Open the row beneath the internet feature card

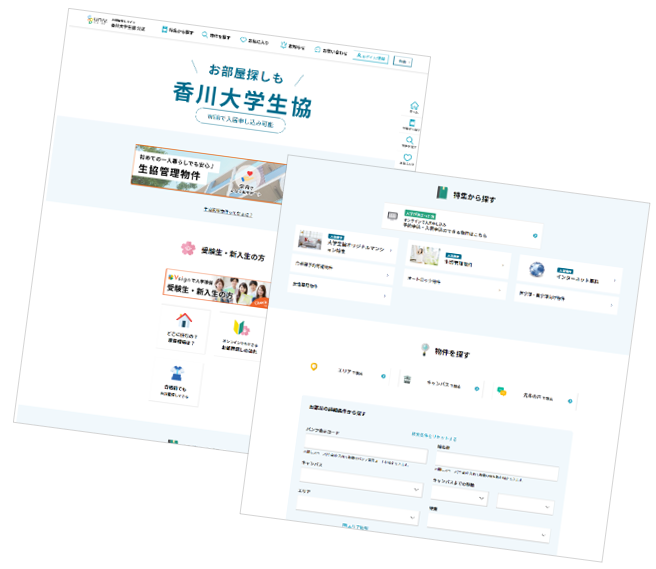click(x=566, y=300)
